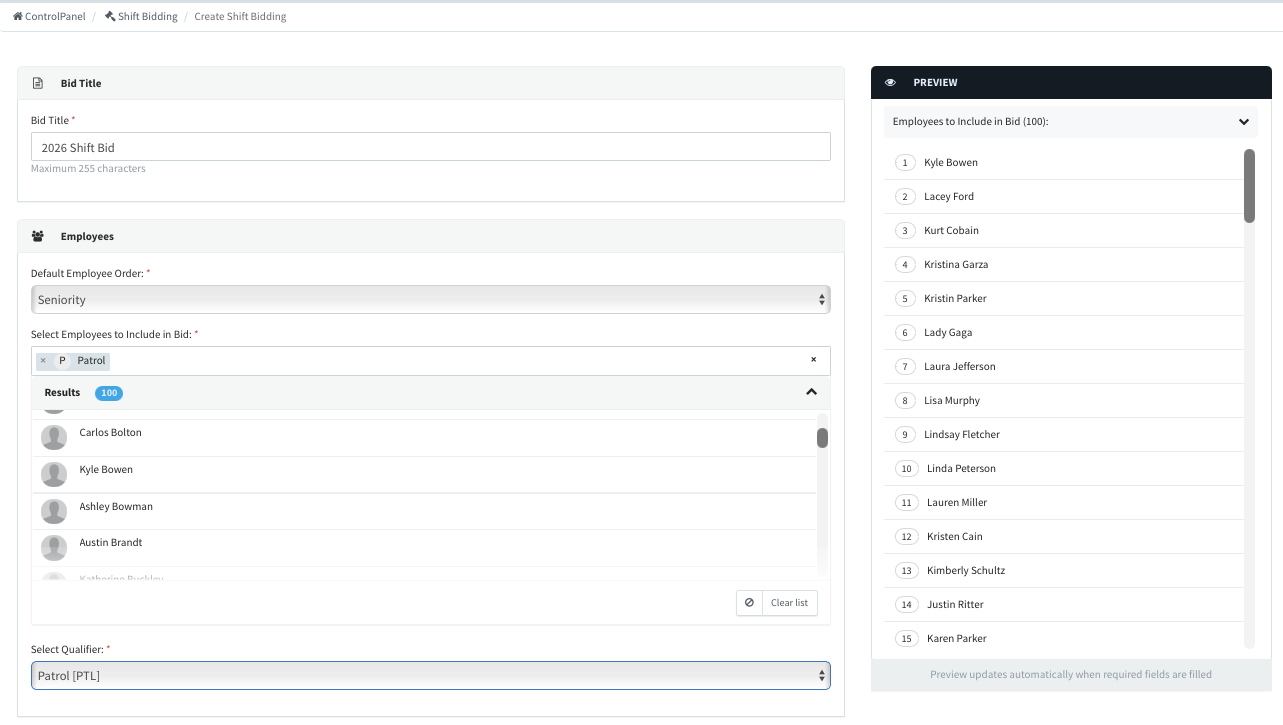Click the home icon in breadcrumb
Screen dimensions: 1283x725
point(17,16)
